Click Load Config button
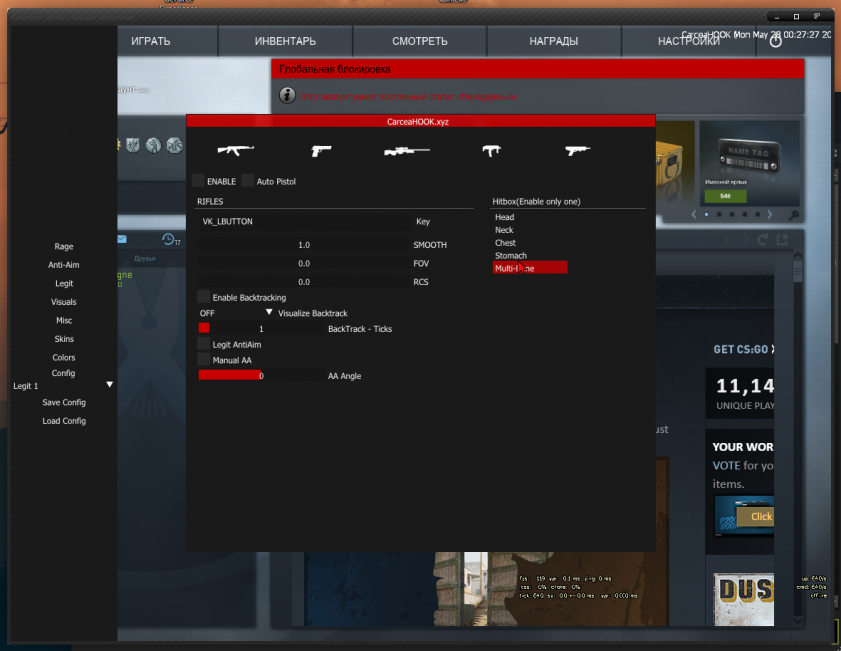This screenshot has height=651, width=841. click(64, 420)
